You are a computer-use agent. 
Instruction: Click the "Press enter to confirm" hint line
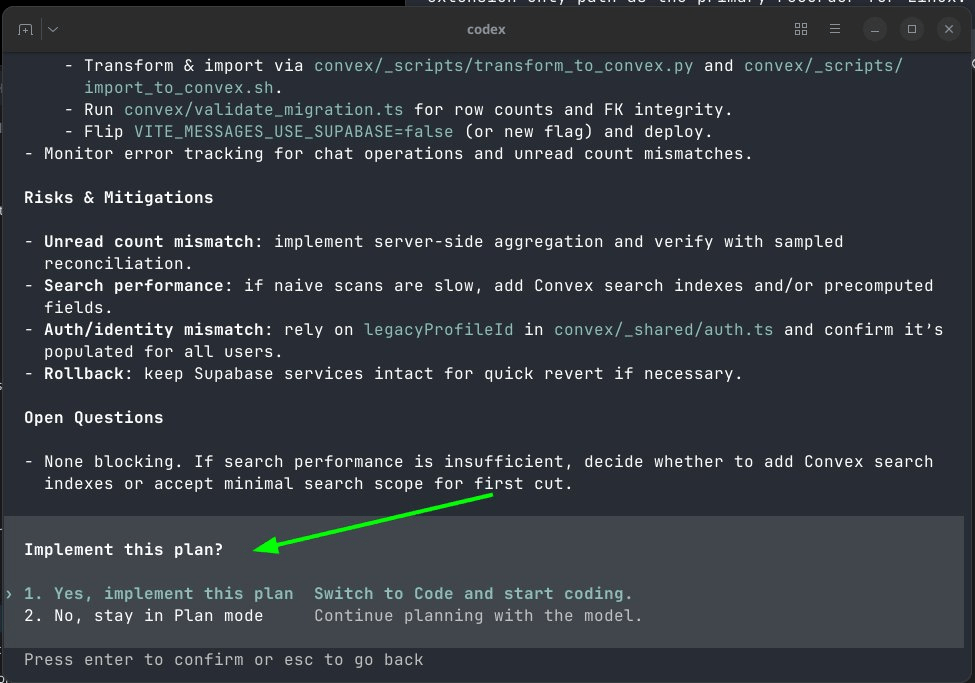click(223, 659)
